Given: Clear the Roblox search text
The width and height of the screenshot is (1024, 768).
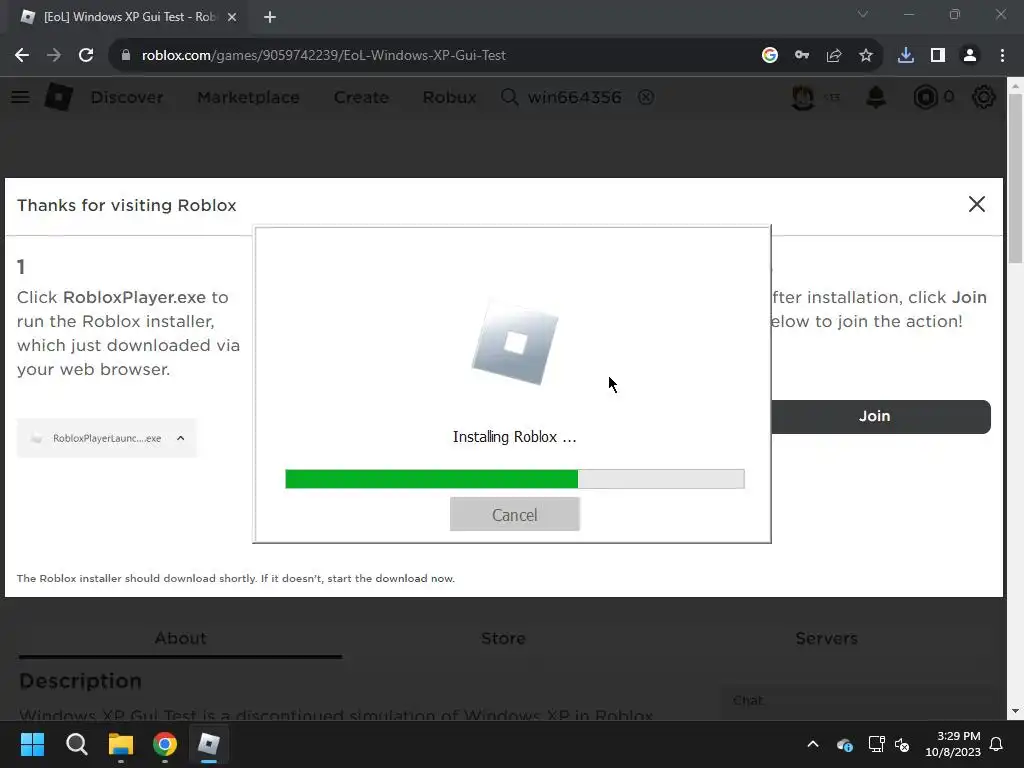Looking at the screenshot, I should pos(646,97).
